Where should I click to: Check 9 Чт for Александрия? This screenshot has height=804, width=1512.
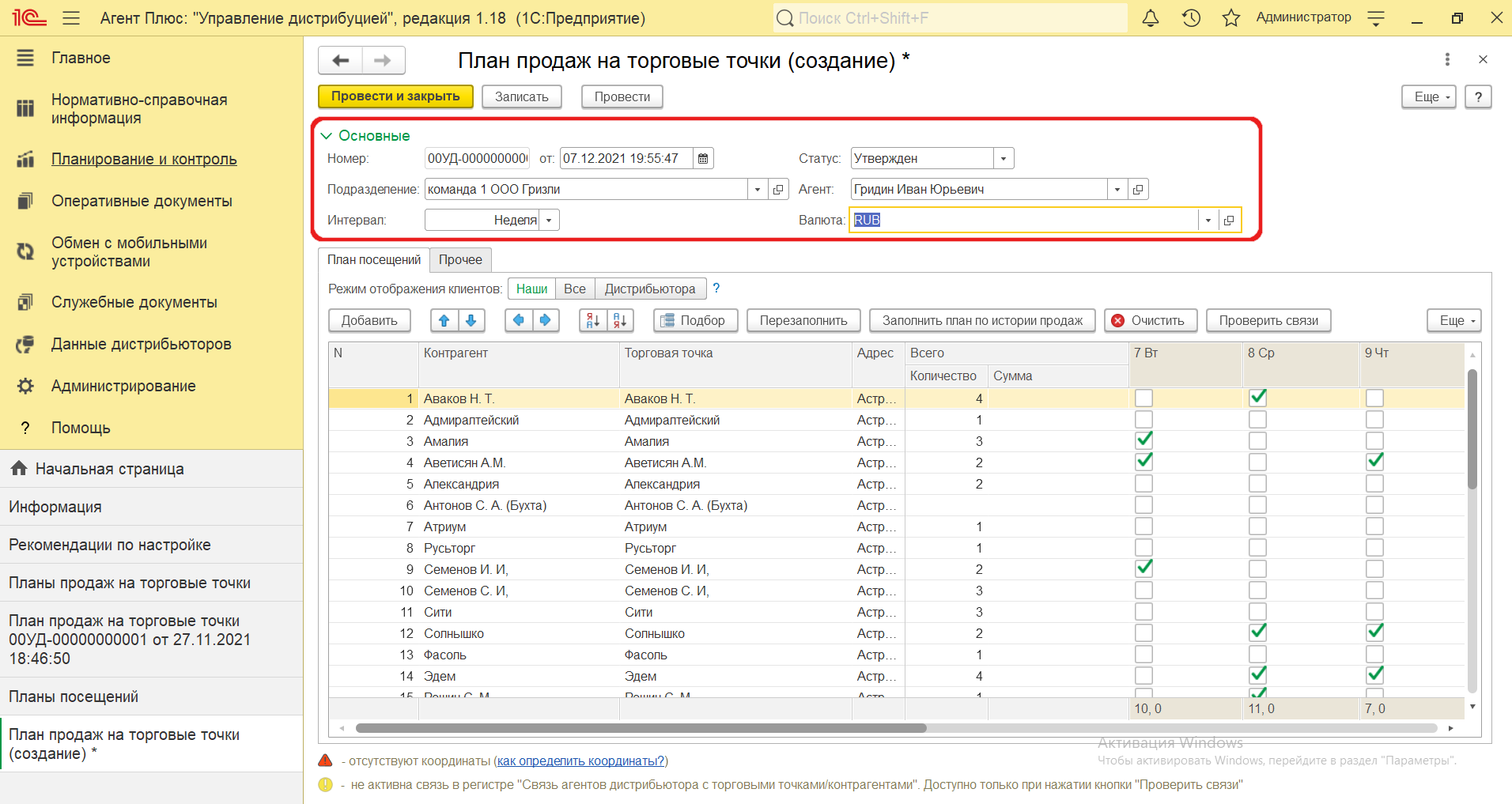pos(1375,484)
